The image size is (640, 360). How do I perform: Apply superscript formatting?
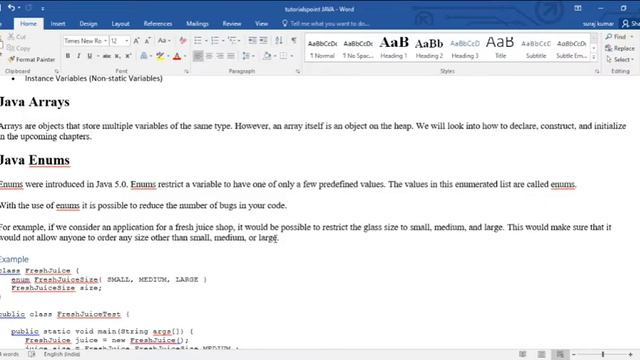pos(128,56)
